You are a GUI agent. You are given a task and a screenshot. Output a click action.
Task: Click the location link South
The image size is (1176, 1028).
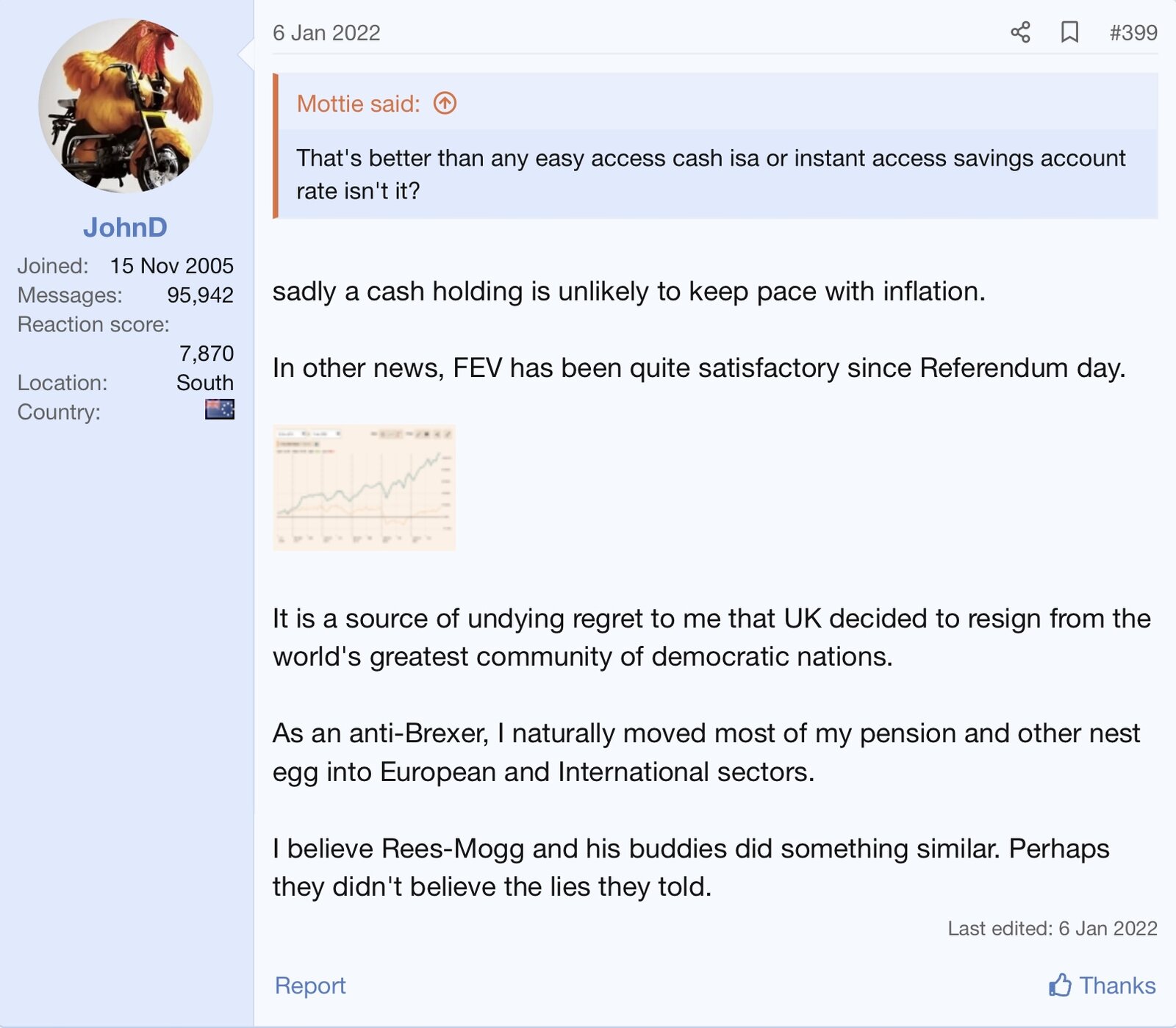pos(204,383)
